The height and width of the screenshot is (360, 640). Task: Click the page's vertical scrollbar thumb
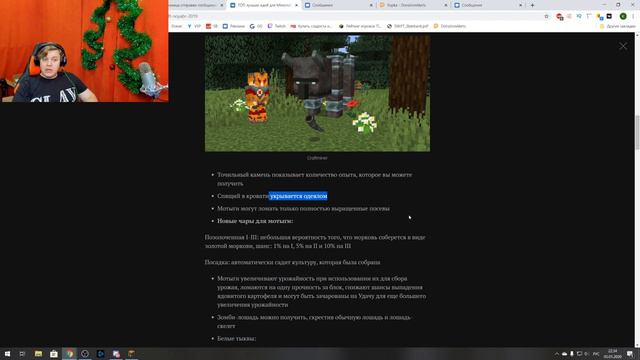click(637, 133)
